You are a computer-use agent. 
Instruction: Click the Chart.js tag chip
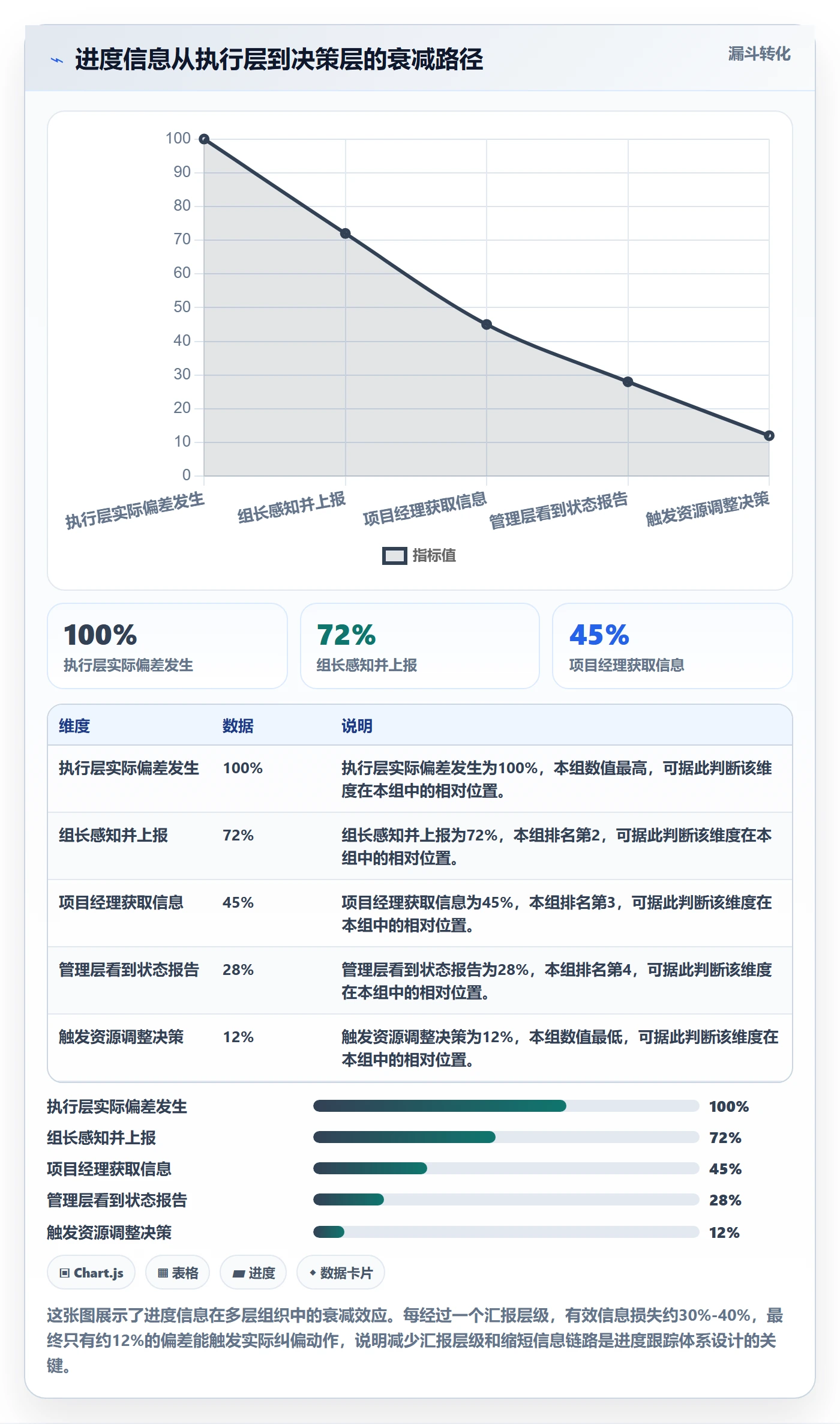[91, 1272]
